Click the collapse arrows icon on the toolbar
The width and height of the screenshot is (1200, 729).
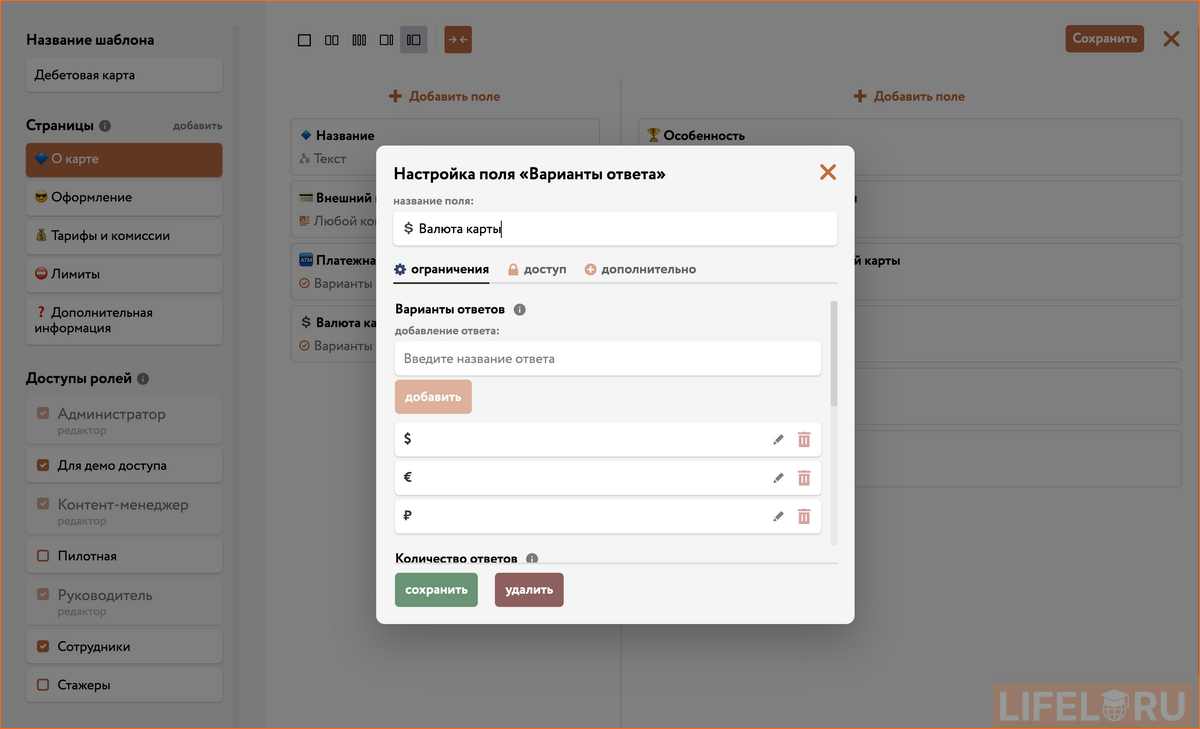coord(456,39)
